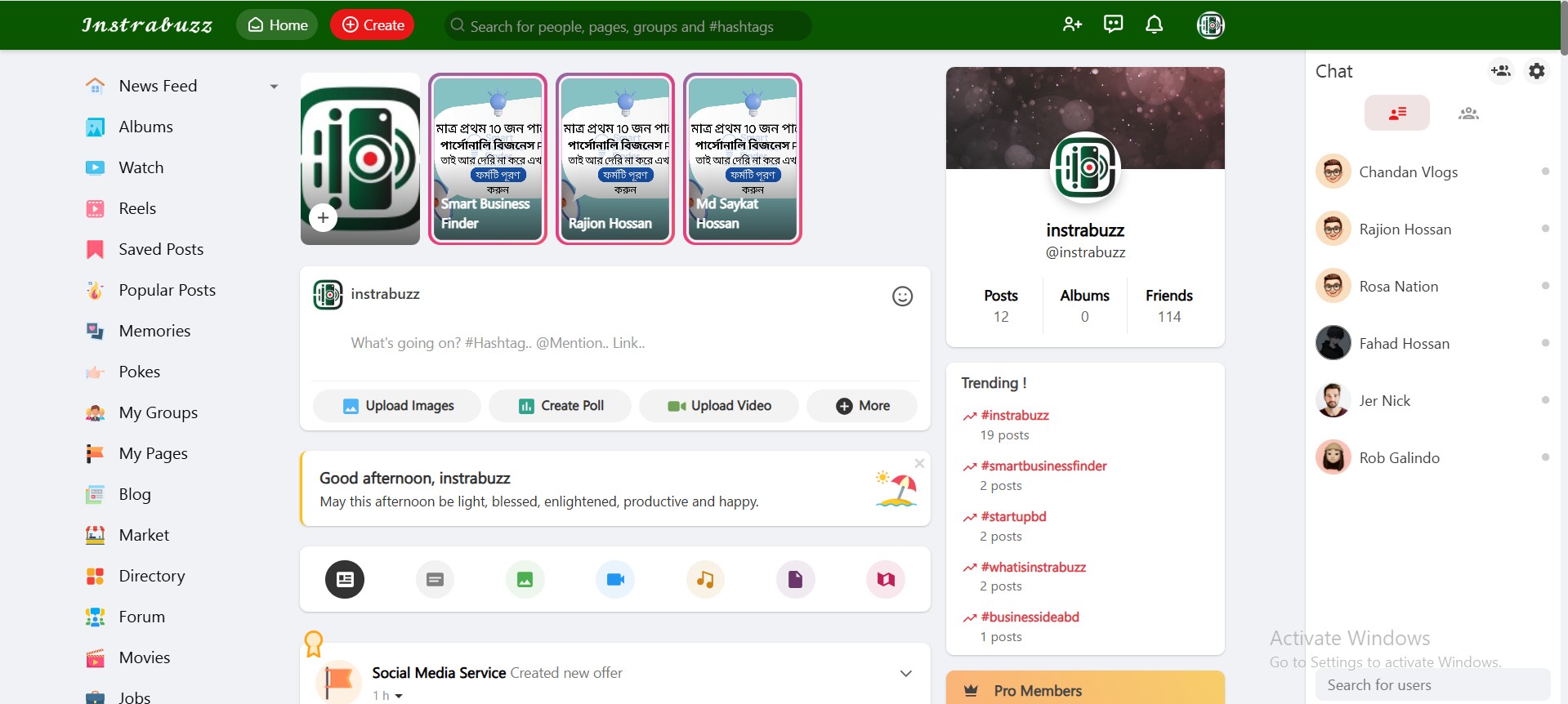Select the individual contacts chat tab

click(x=1397, y=114)
